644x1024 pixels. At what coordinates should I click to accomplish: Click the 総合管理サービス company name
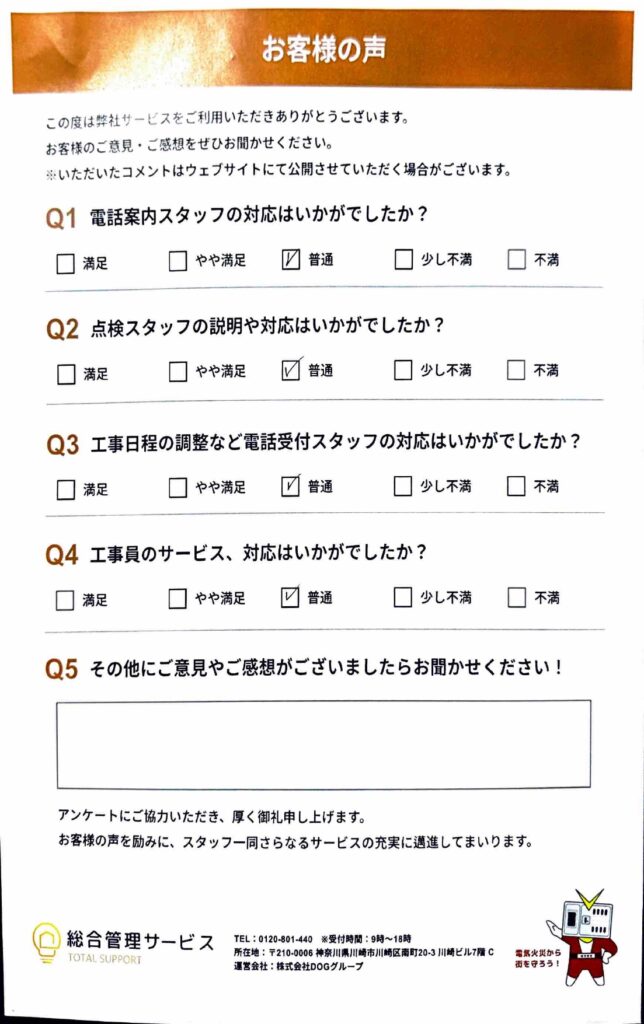(x=140, y=941)
